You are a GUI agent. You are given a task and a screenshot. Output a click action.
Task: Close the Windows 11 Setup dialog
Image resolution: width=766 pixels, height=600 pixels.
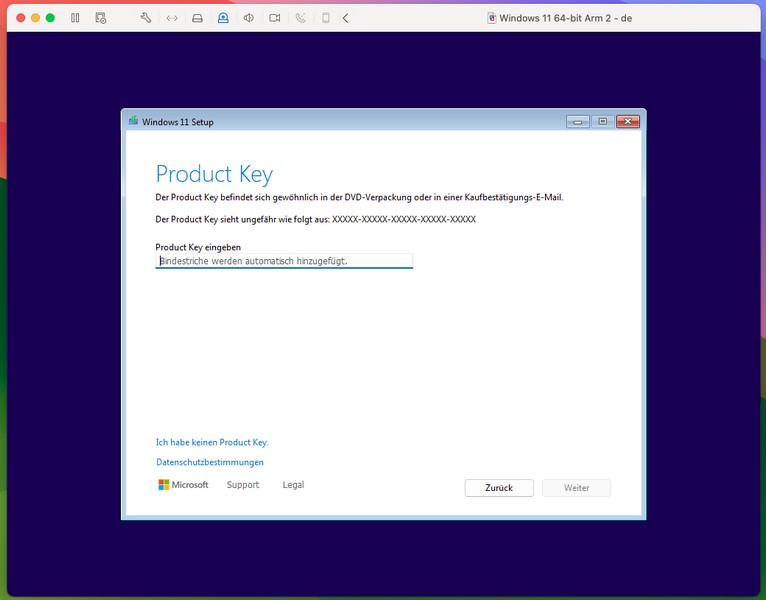628,121
